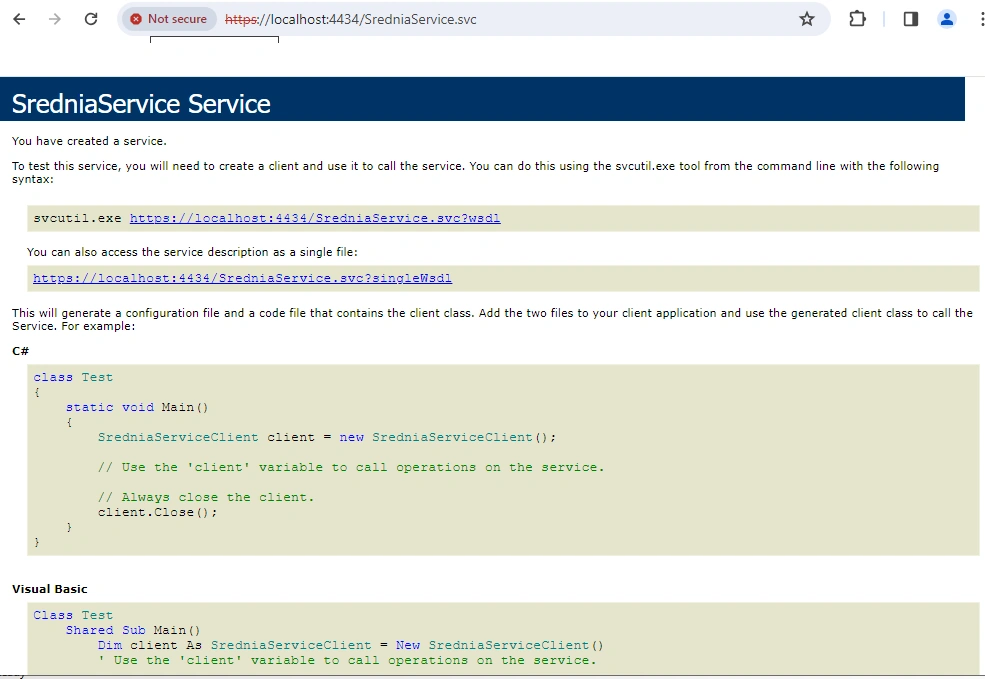Click the Visual Basic heading
The image size is (985, 679).
(50, 589)
